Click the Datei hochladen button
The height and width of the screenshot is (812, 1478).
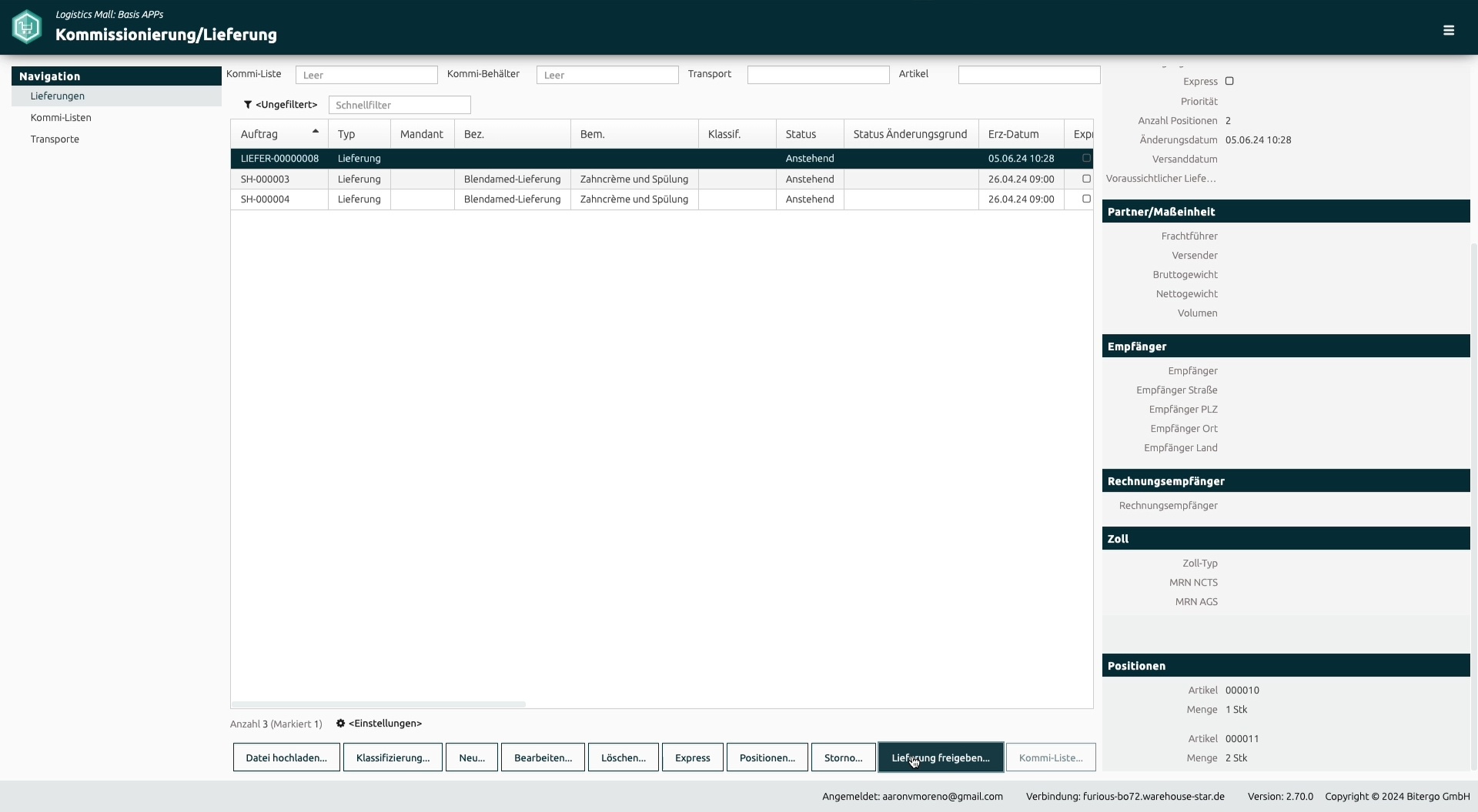(x=286, y=757)
